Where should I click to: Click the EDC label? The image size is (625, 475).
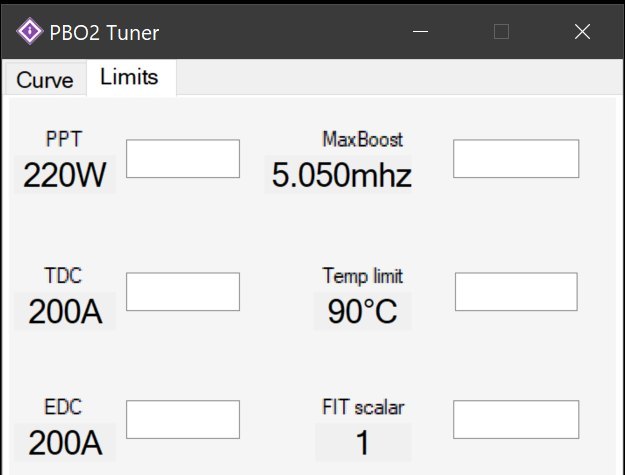click(x=63, y=407)
